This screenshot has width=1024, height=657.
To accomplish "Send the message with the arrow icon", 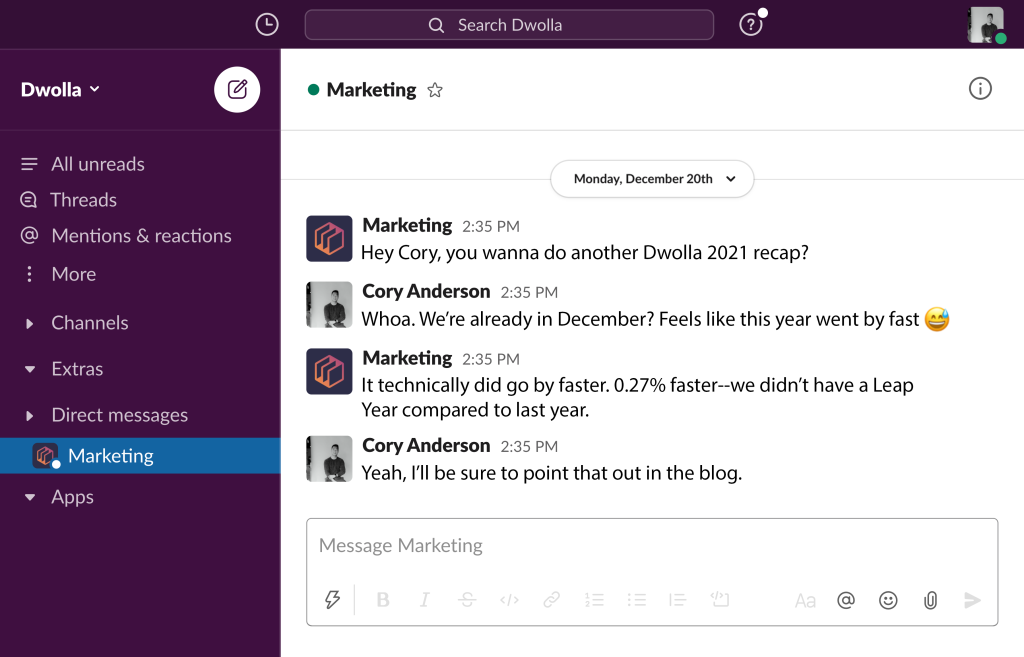I will point(972,600).
